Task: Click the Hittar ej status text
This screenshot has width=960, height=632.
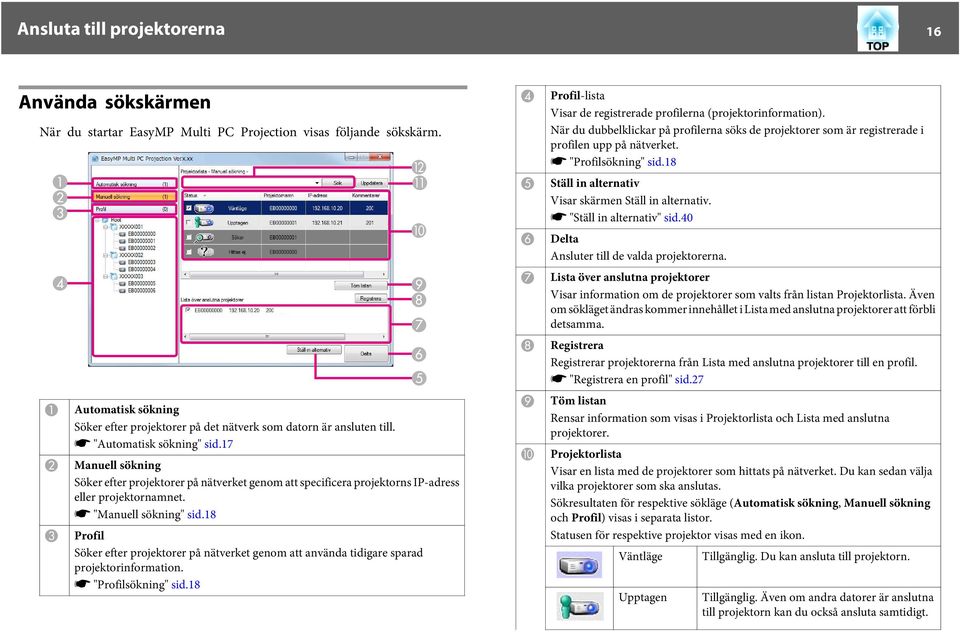Action: click(x=238, y=252)
